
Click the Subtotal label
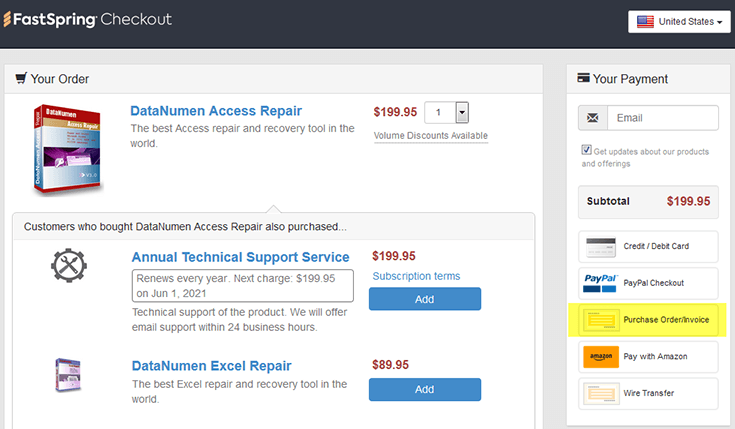point(608,201)
